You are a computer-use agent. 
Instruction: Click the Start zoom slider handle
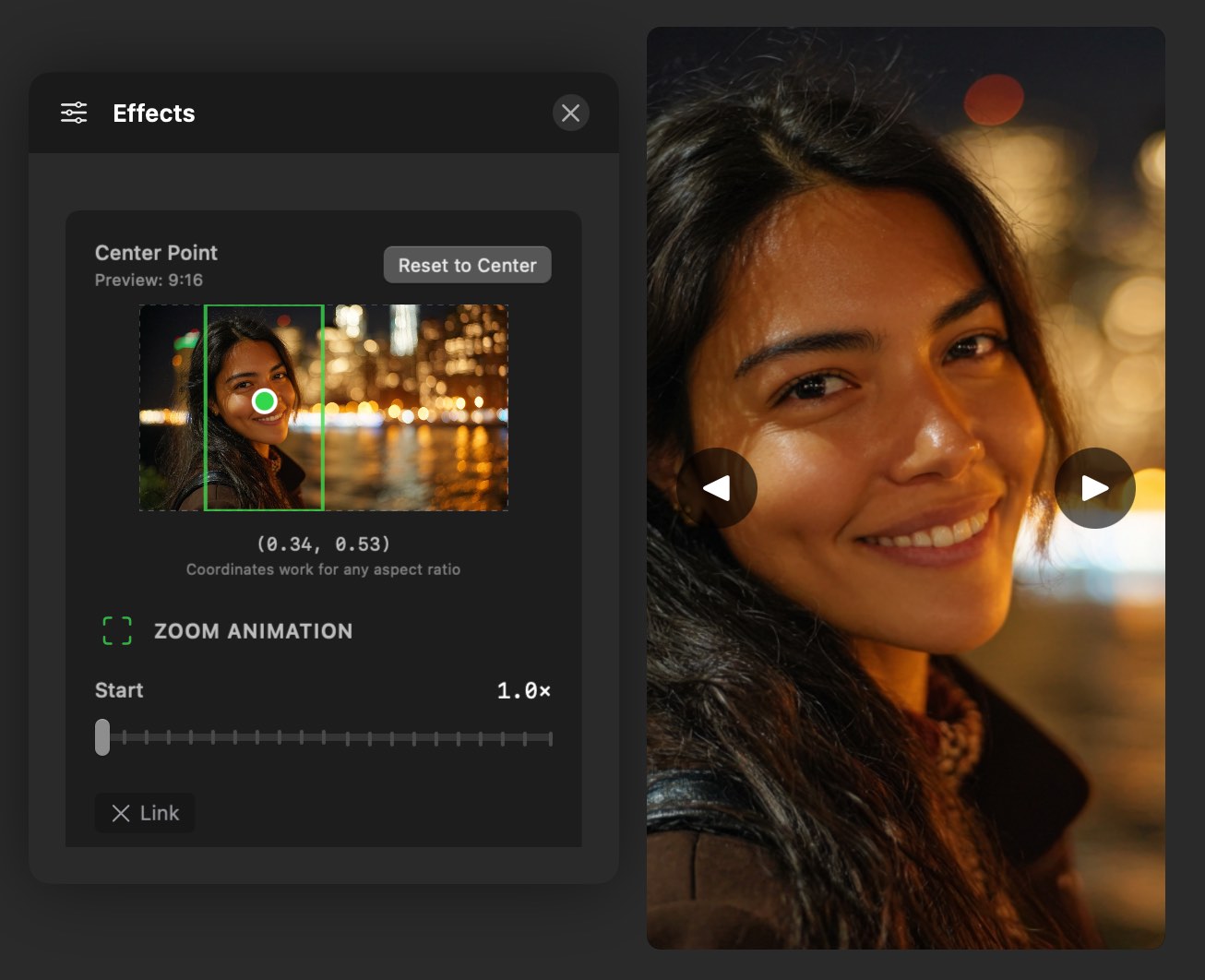point(102,737)
